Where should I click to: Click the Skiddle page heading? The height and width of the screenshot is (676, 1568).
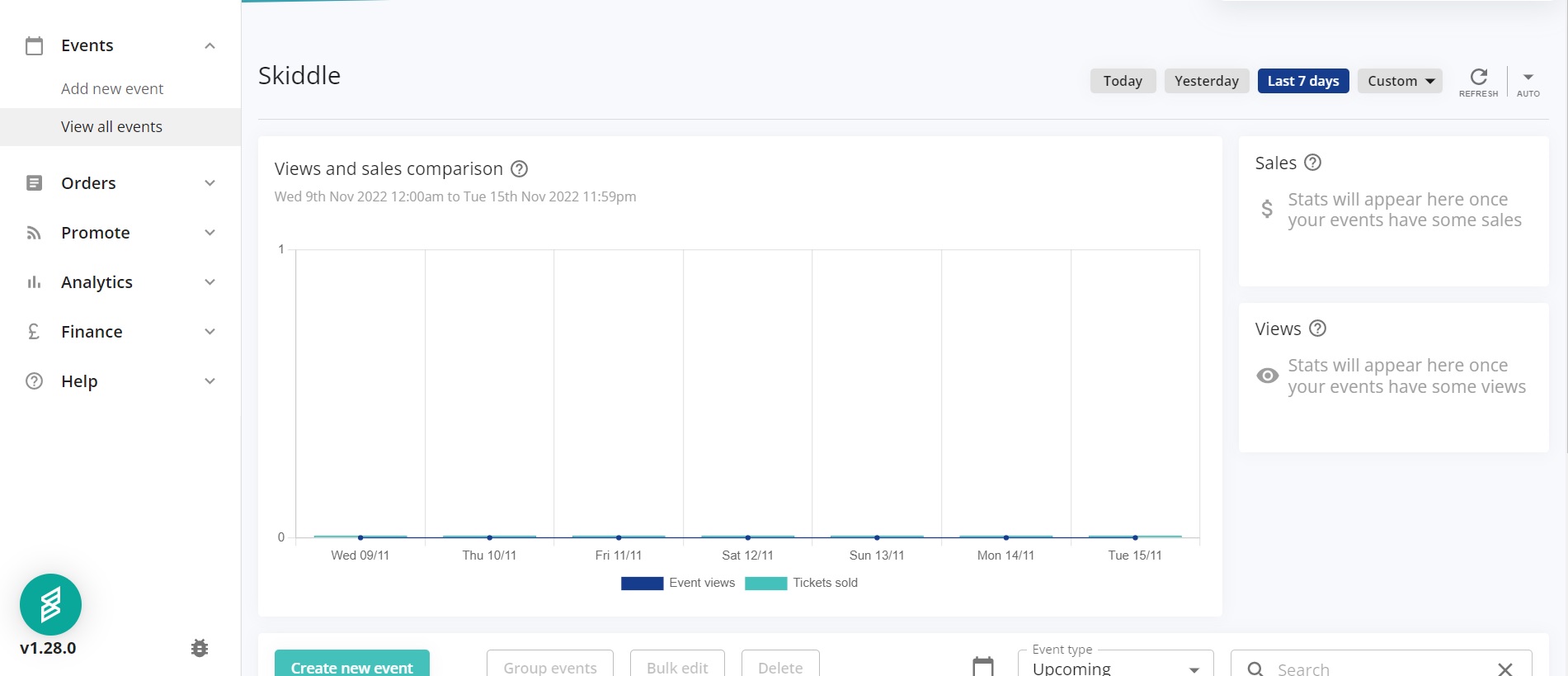[299, 76]
